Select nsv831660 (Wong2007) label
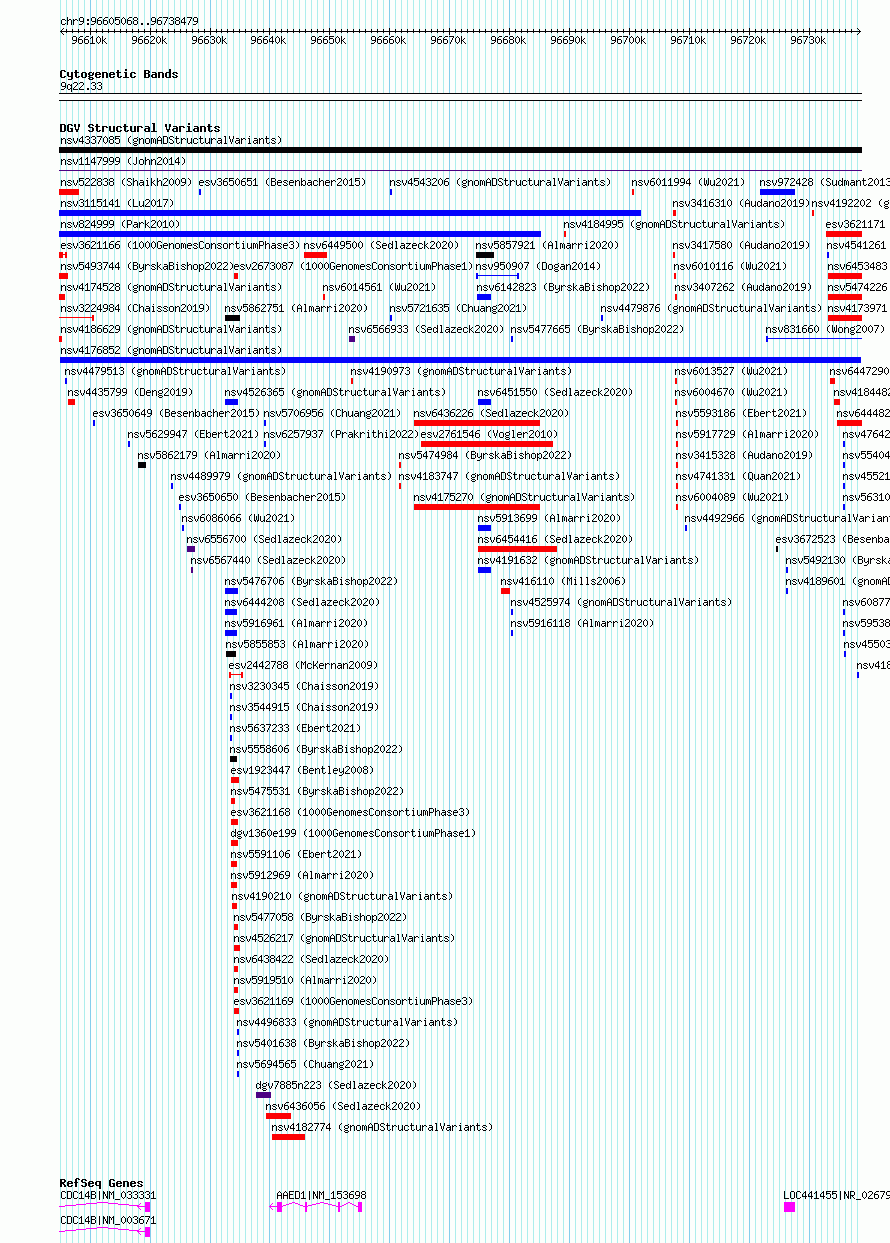The image size is (890, 1243). point(826,329)
